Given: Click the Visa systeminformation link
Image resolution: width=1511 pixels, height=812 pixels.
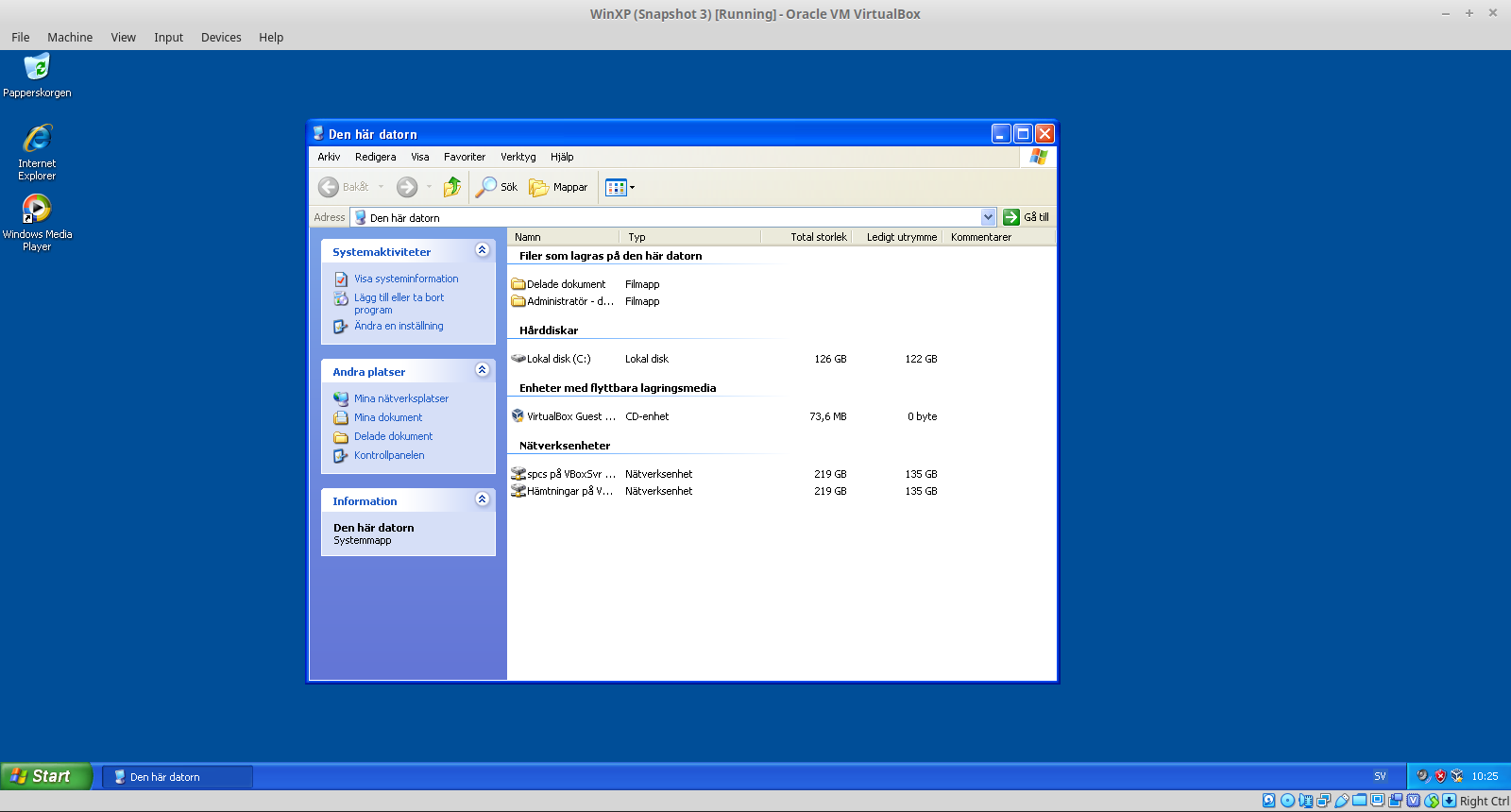Looking at the screenshot, I should (406, 279).
